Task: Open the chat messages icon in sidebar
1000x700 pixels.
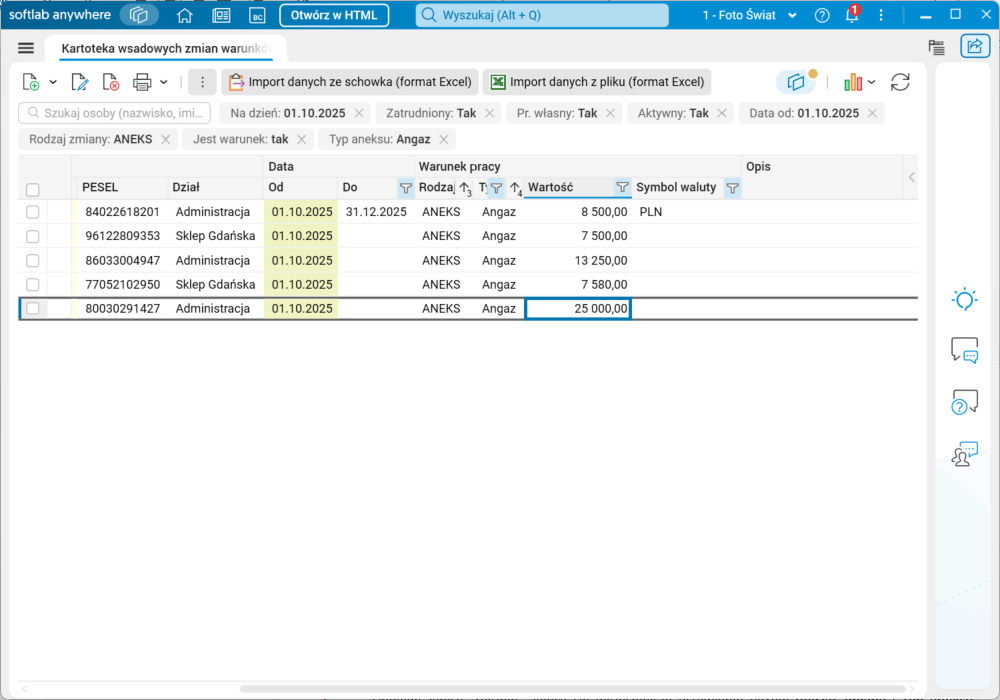Action: tap(964, 350)
